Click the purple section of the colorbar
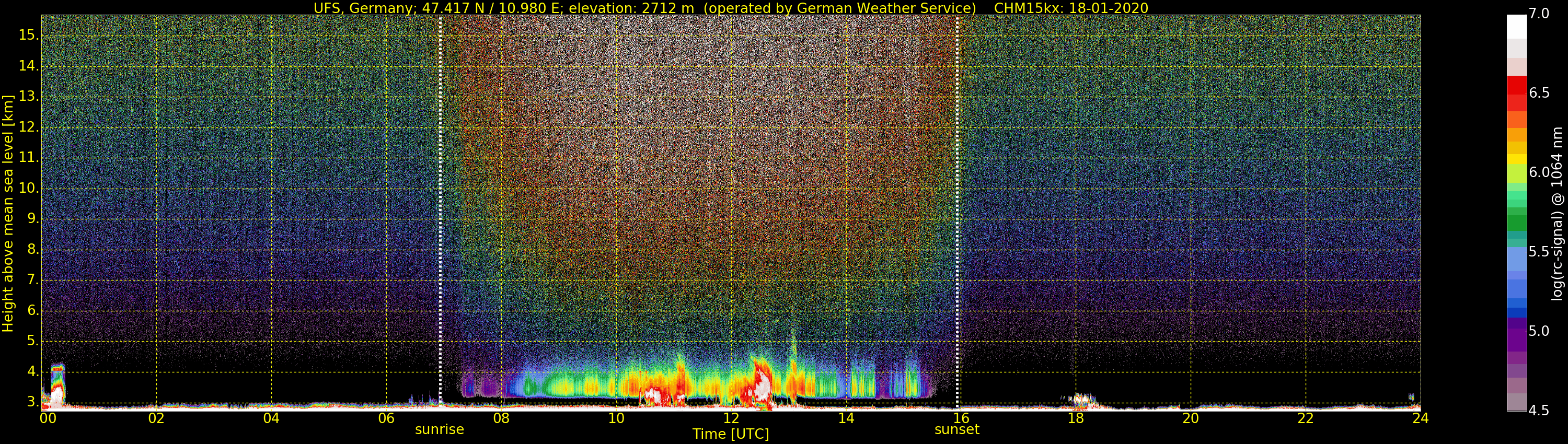 tap(1516, 341)
